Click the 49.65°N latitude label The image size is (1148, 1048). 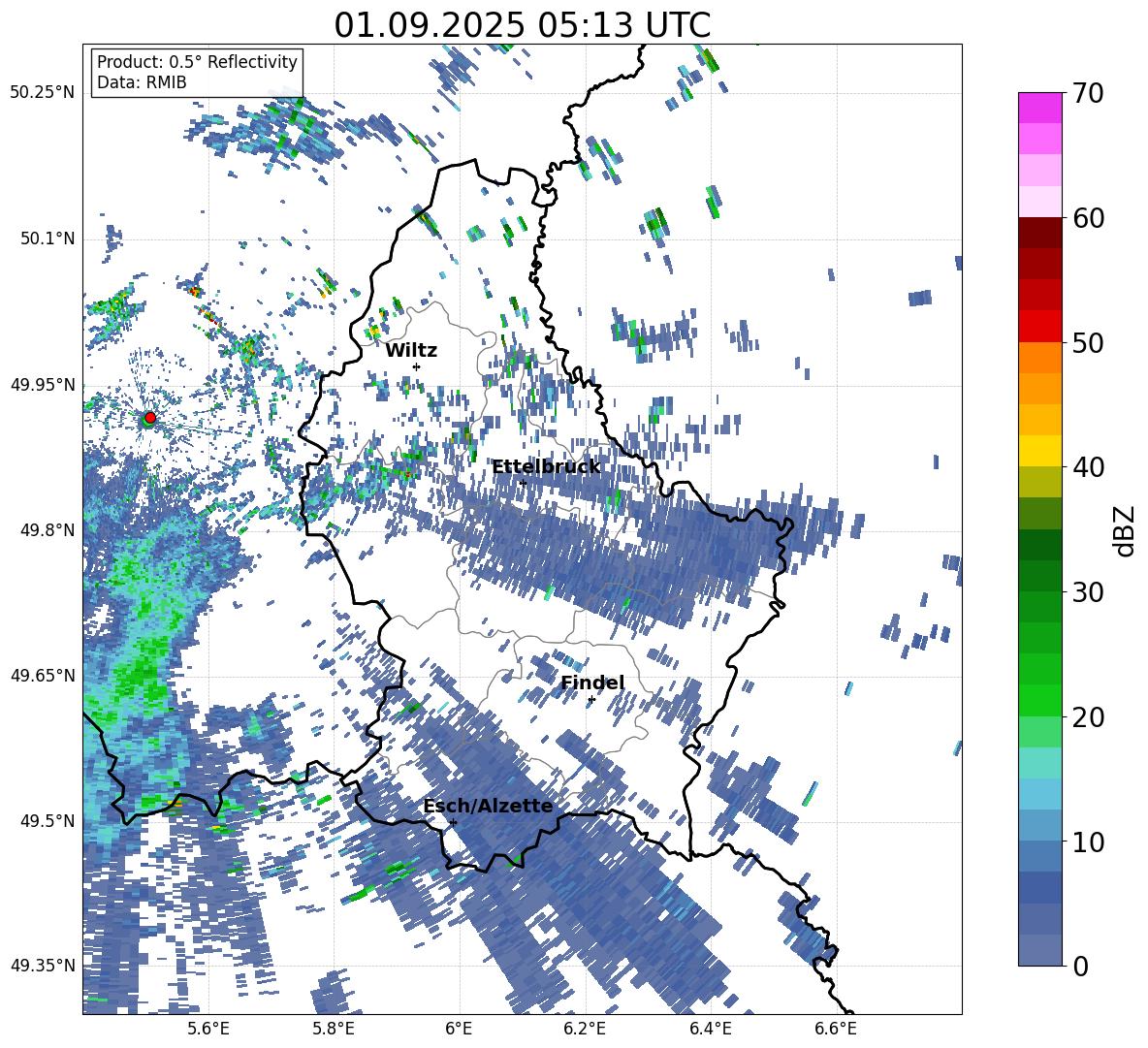coord(44,675)
